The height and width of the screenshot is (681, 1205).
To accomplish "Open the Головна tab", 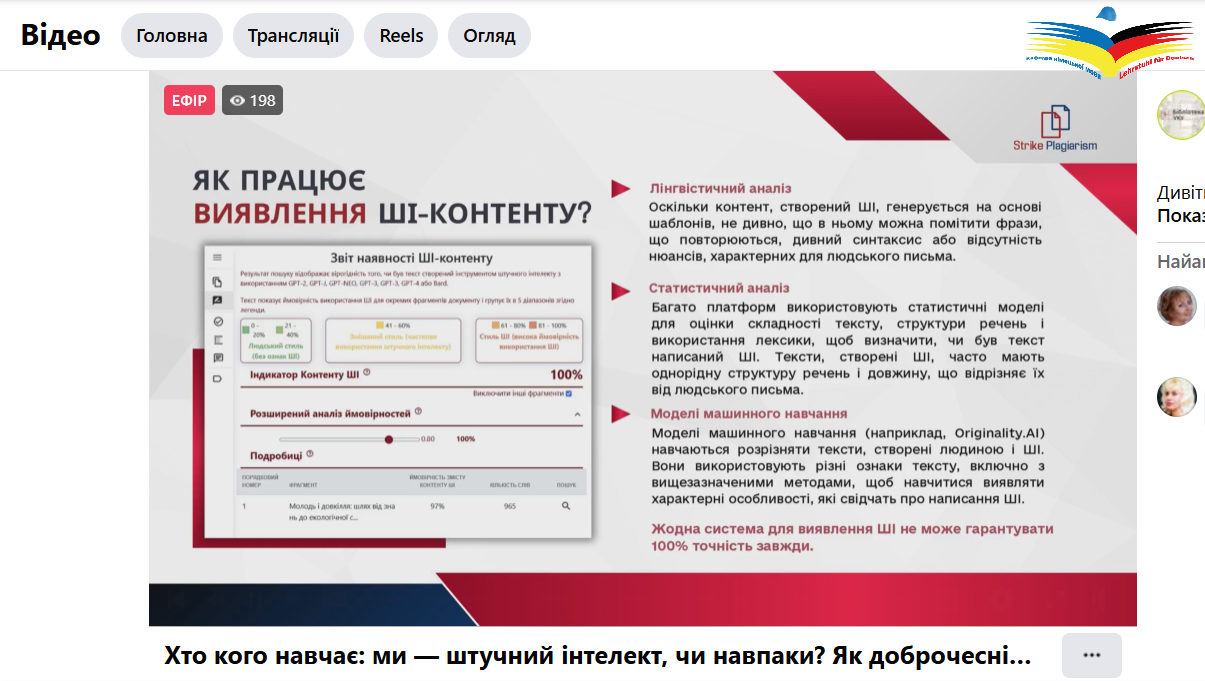I will tap(172, 36).
